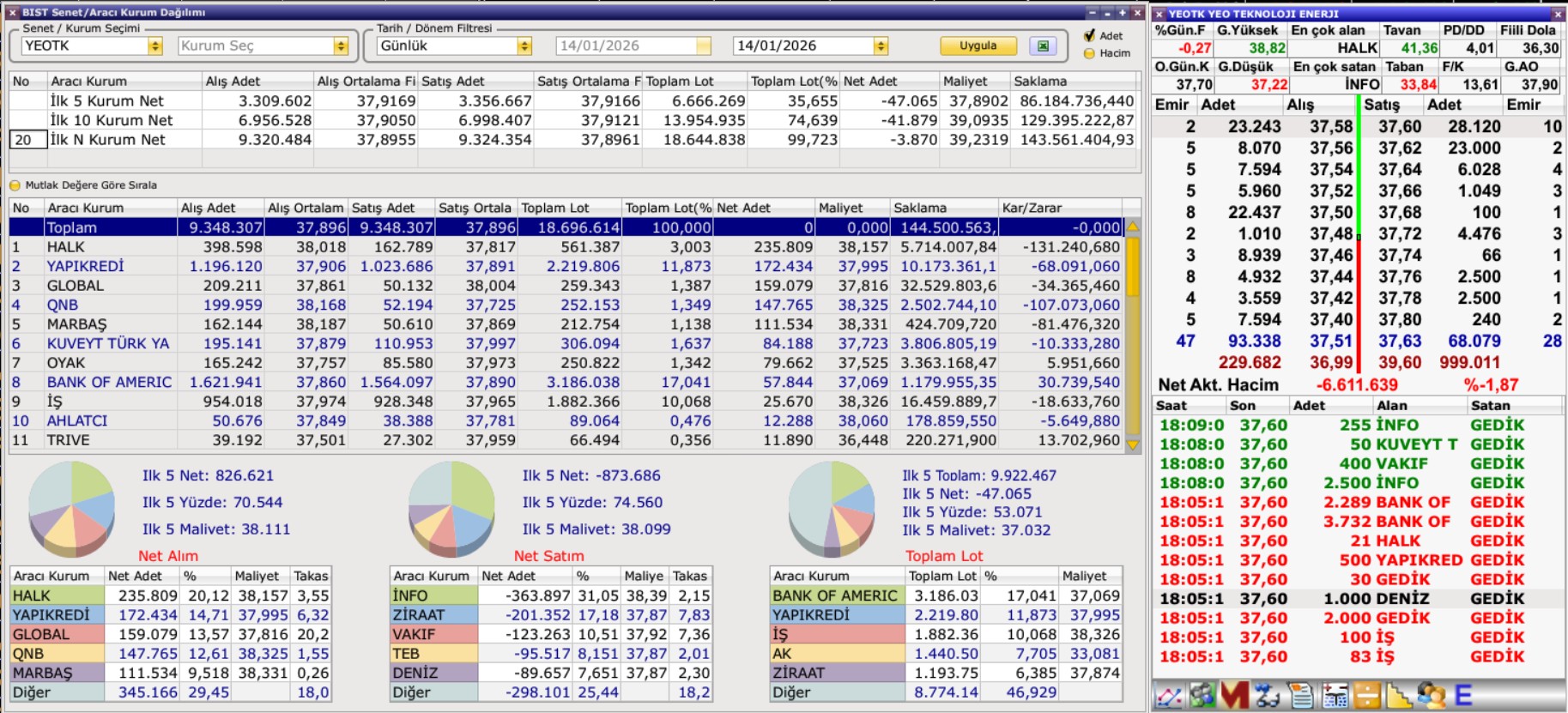
Task: Open the YEOTK stock symbol dropdown
Action: tap(155, 46)
